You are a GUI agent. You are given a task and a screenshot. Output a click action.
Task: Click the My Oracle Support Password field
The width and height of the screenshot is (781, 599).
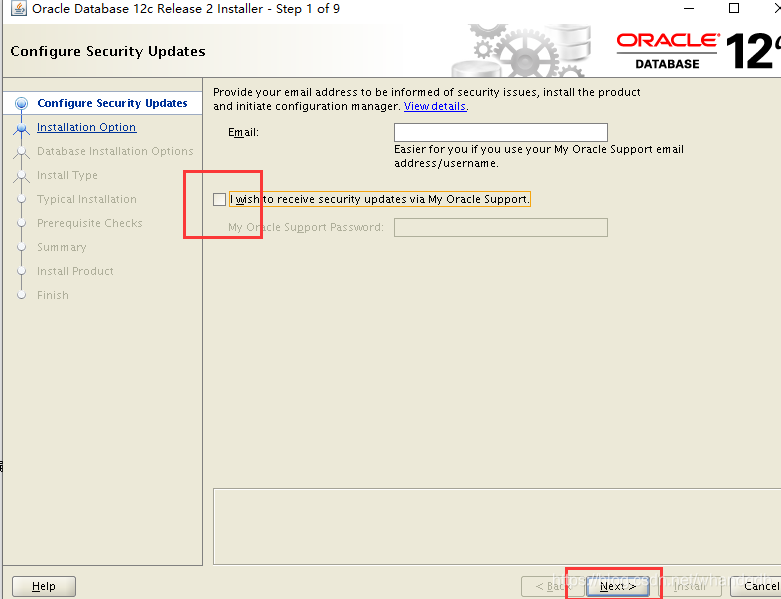click(x=501, y=228)
